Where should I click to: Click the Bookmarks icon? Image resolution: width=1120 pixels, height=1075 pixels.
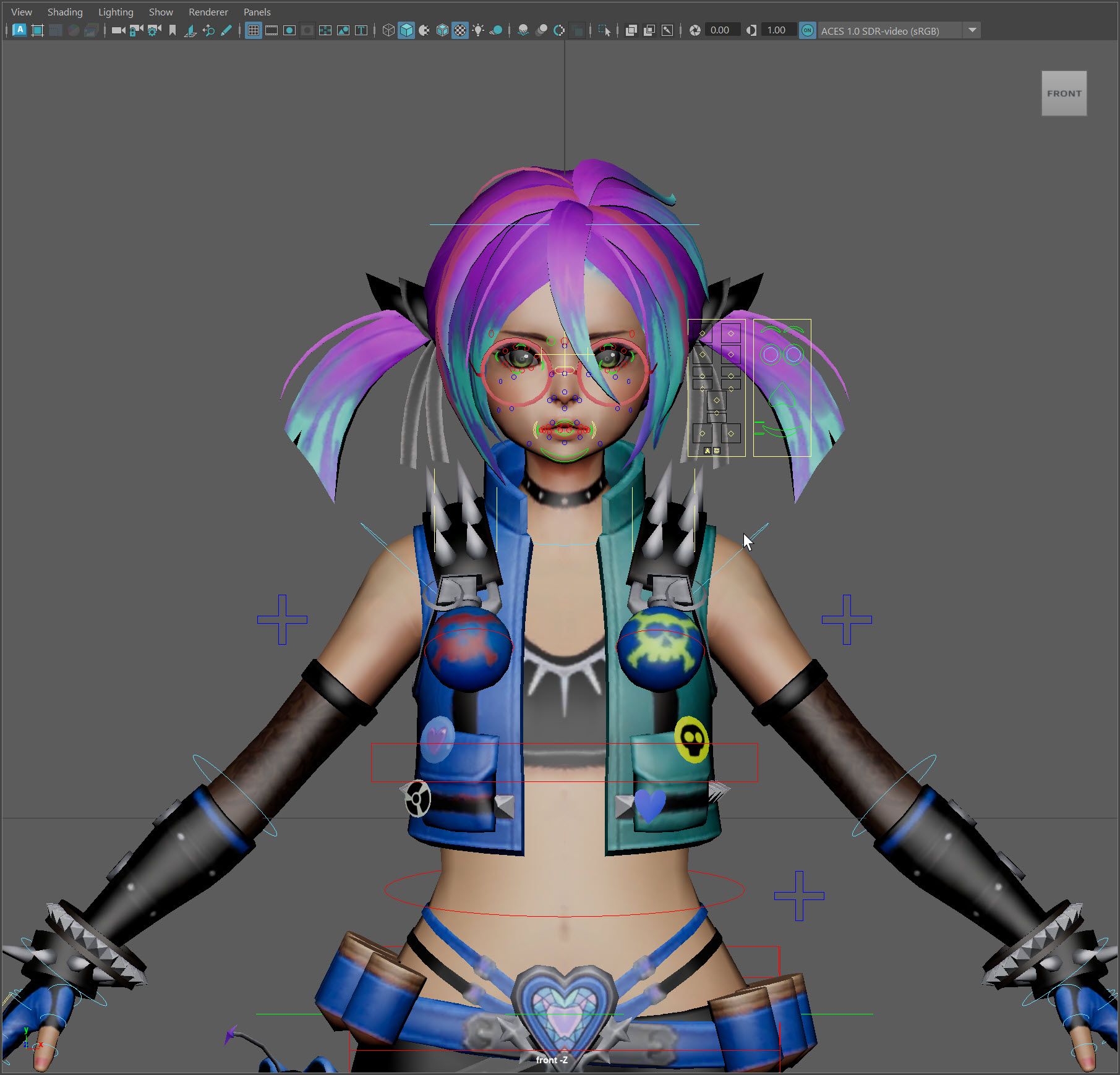pyautogui.click(x=173, y=30)
